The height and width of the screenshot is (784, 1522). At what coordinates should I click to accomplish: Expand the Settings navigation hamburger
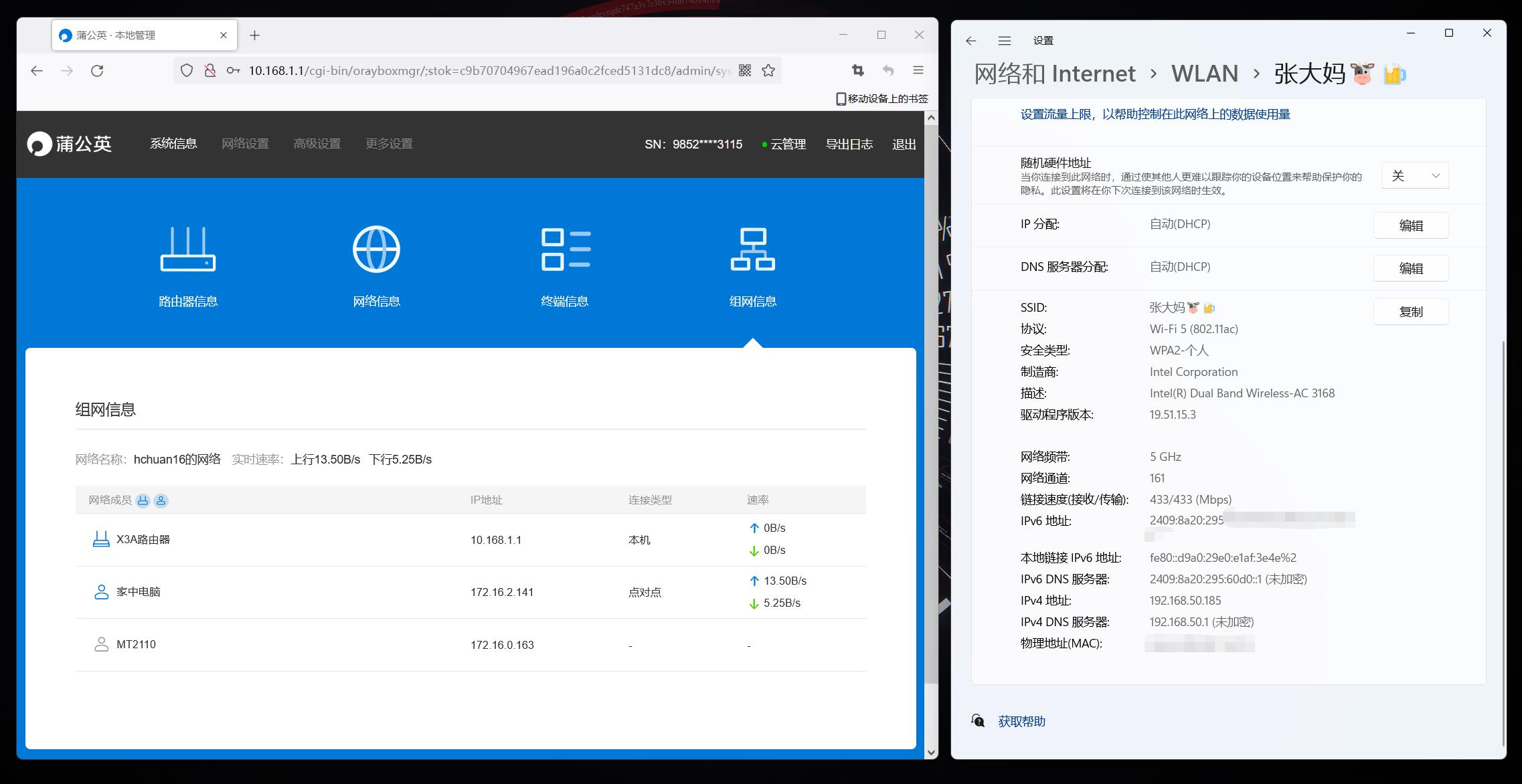click(1004, 41)
